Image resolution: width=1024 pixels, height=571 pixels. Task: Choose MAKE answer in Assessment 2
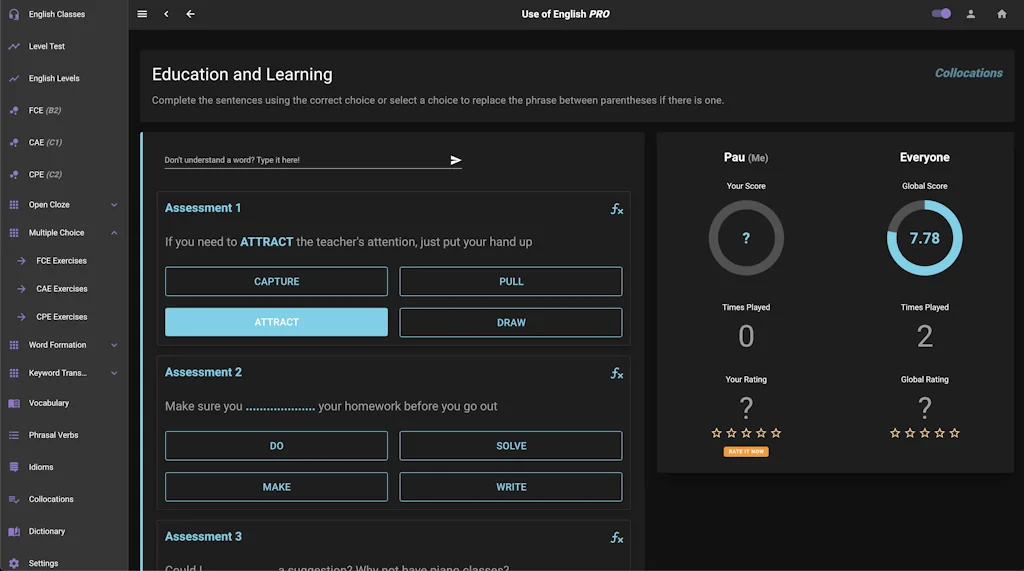pos(276,487)
